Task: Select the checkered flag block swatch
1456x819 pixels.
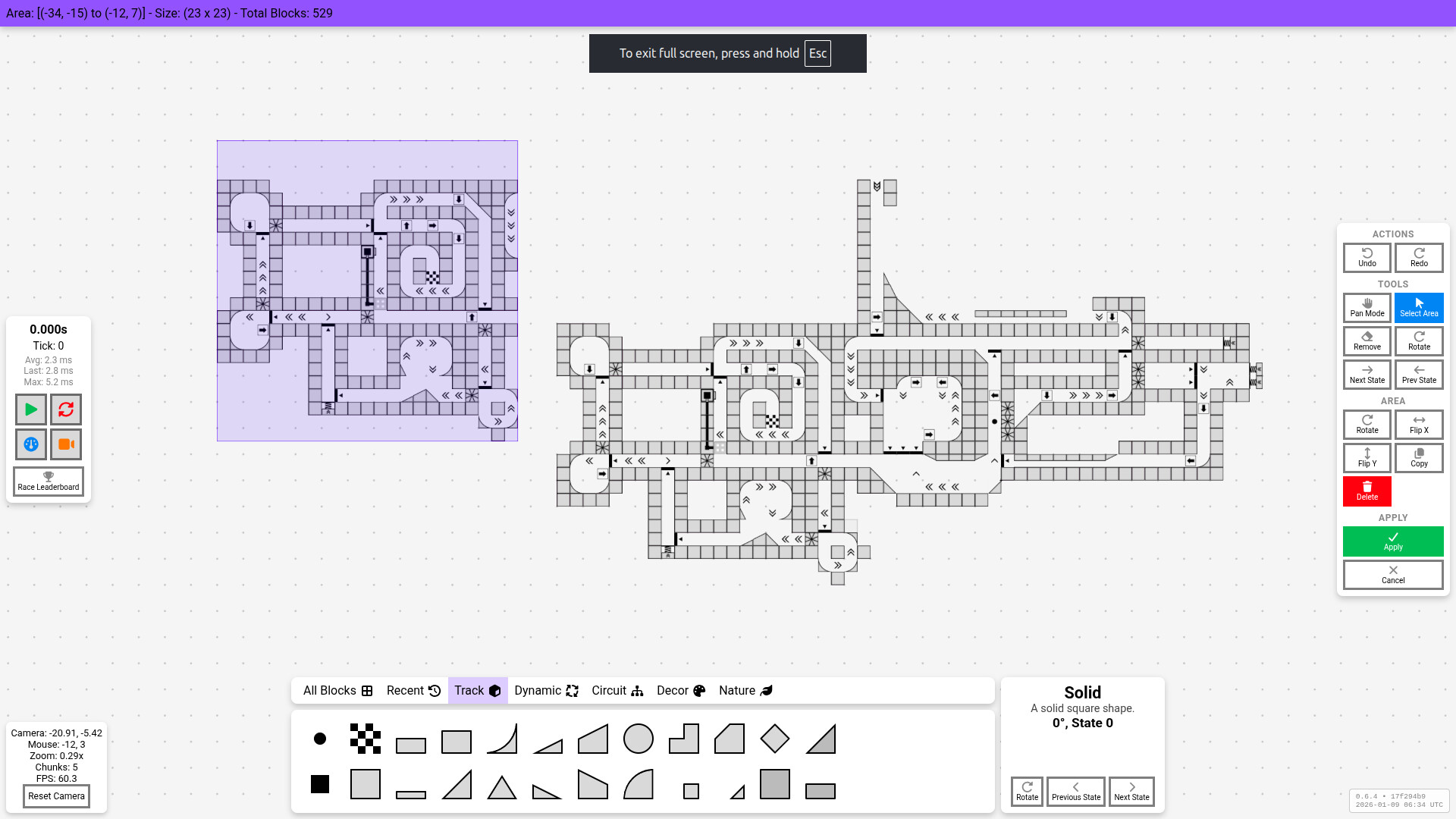Action: point(366,739)
